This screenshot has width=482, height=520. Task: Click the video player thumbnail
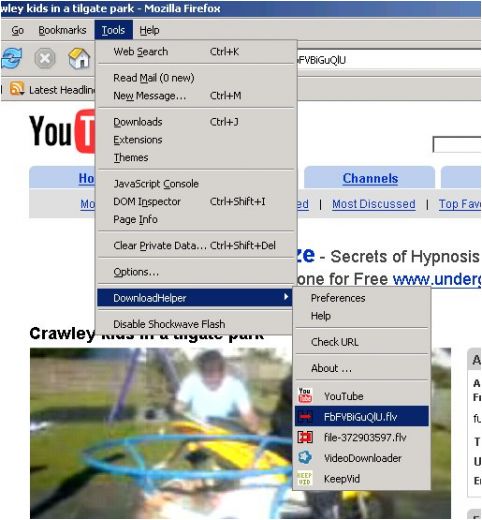click(x=161, y=433)
